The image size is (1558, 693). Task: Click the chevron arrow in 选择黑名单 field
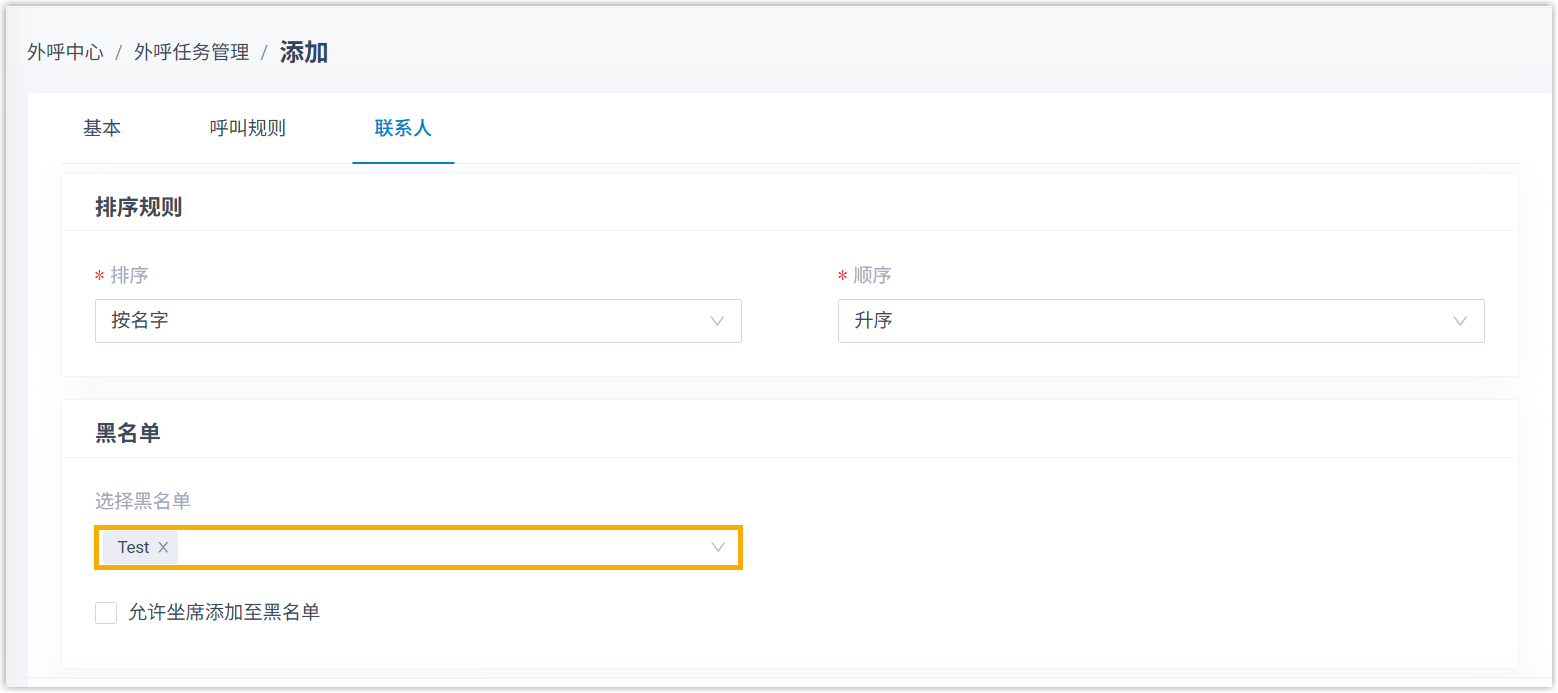(x=717, y=547)
